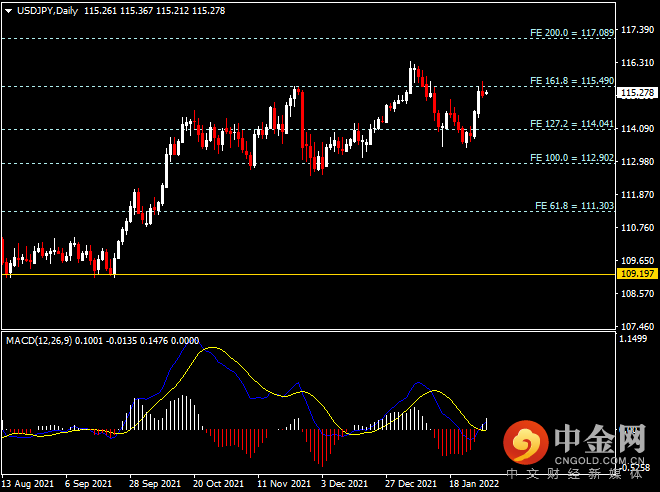Click the 110.760 price axis value
Viewport: 660px width, 492px height.
click(x=638, y=228)
